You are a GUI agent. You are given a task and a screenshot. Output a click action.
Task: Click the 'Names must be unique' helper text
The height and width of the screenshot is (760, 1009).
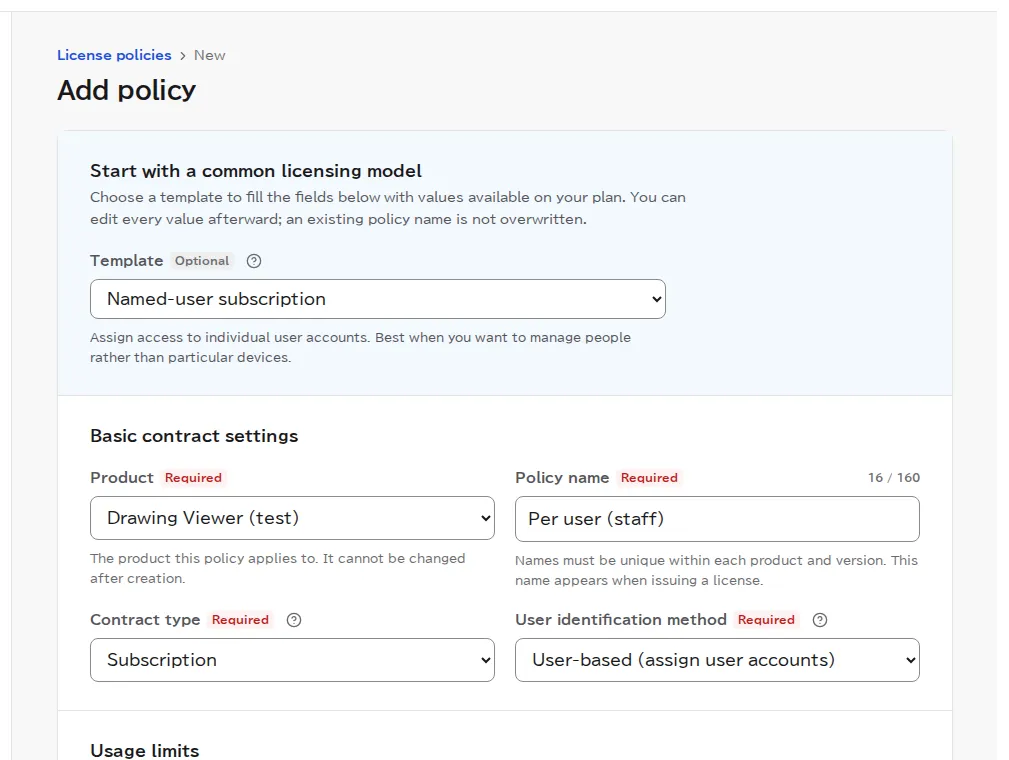[716, 570]
